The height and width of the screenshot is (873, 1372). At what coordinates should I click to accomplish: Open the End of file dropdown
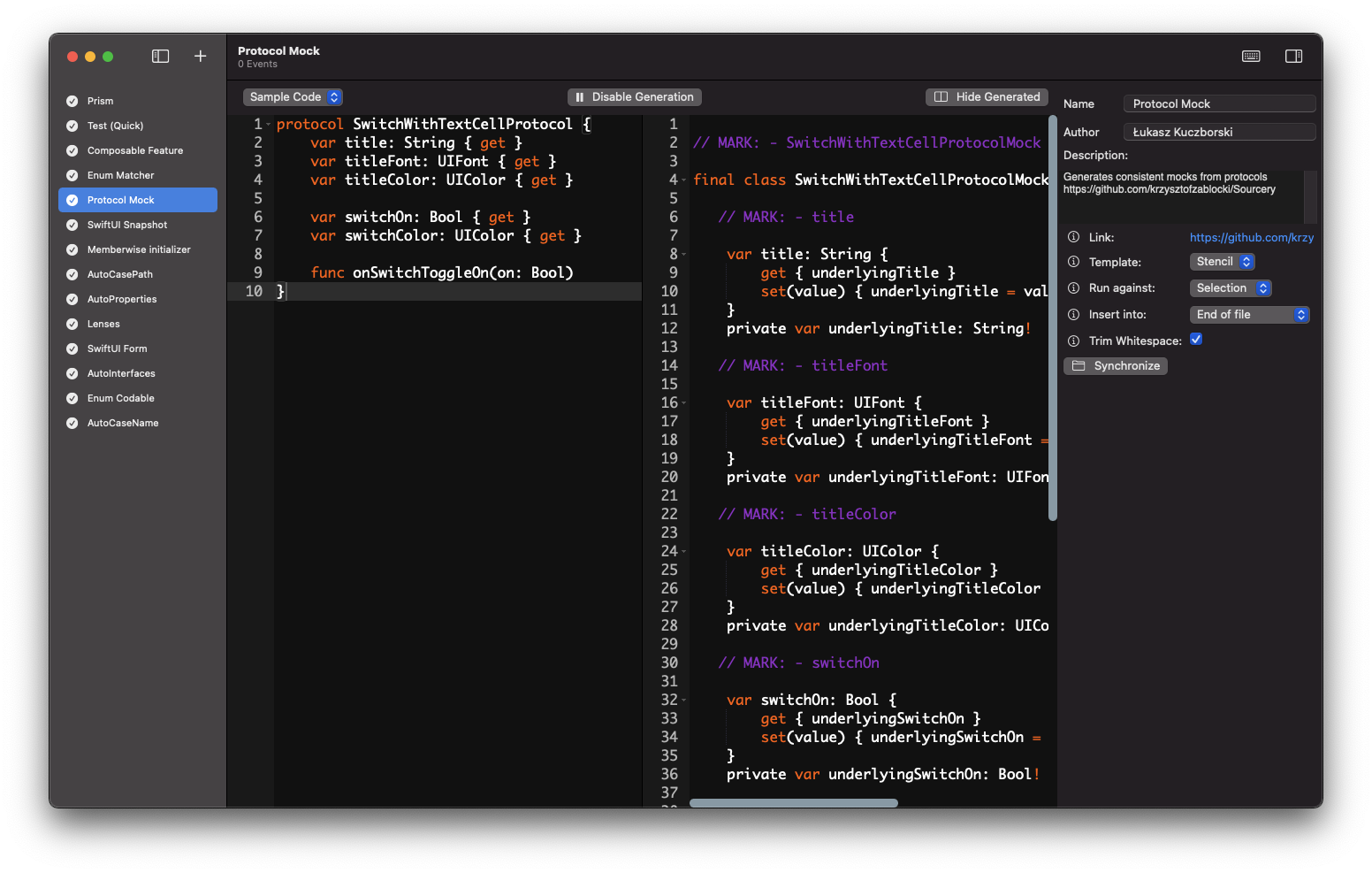tap(1249, 315)
